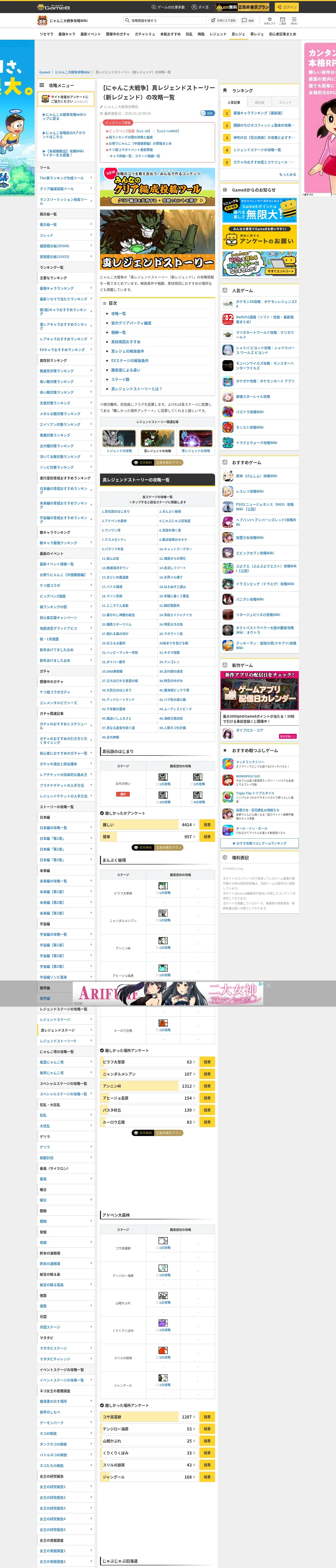The width and height of the screenshot is (336, 1568).
Task: Vote 投票 for アンニン岬
Action: (207, 1086)
